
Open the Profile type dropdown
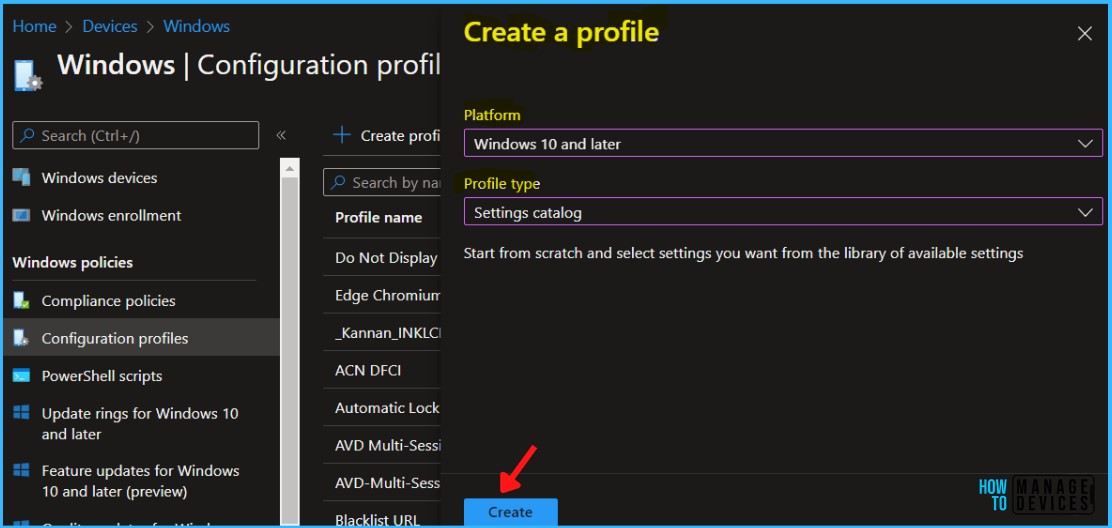tap(783, 212)
